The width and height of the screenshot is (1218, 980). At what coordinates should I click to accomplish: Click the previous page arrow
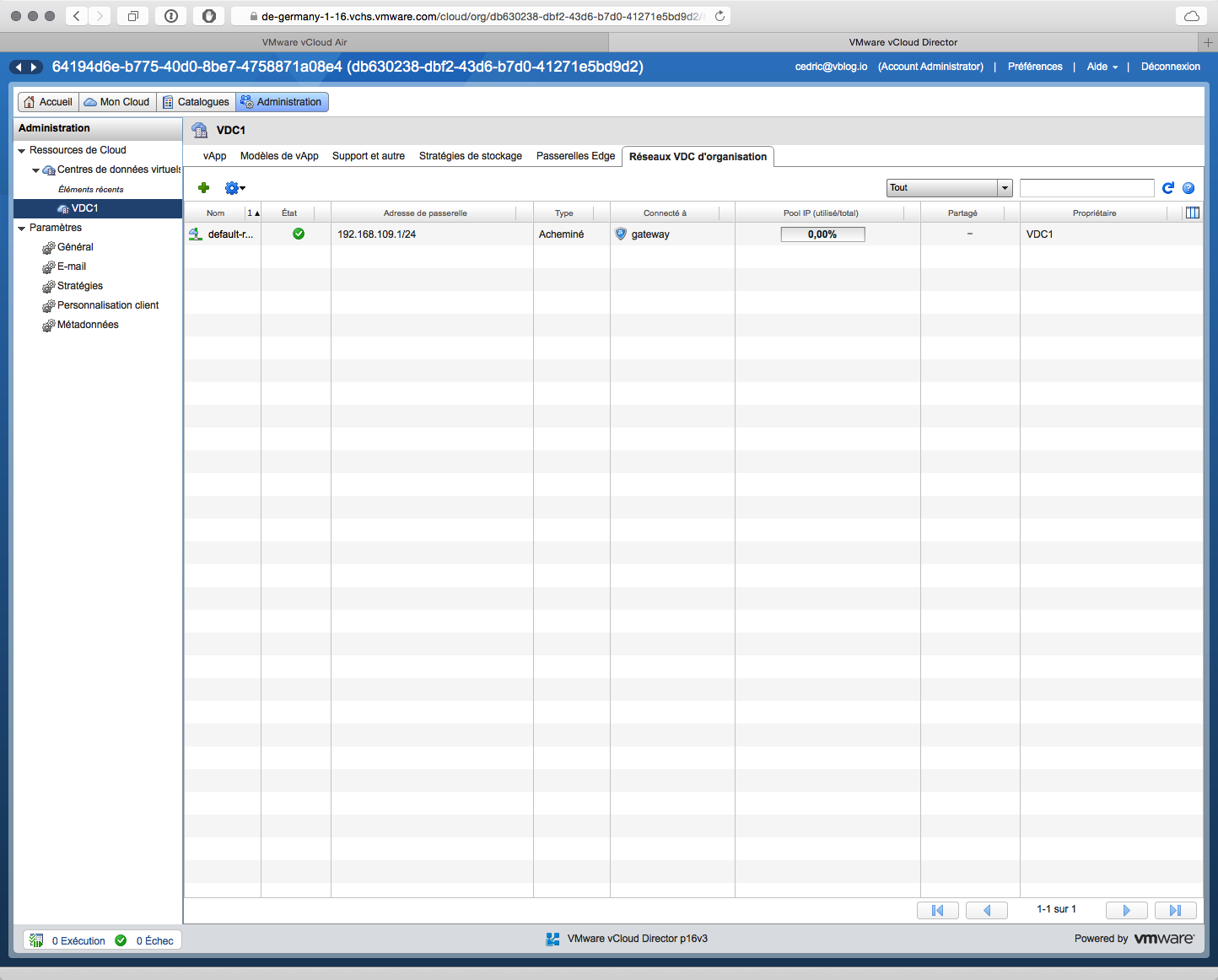coord(986,910)
